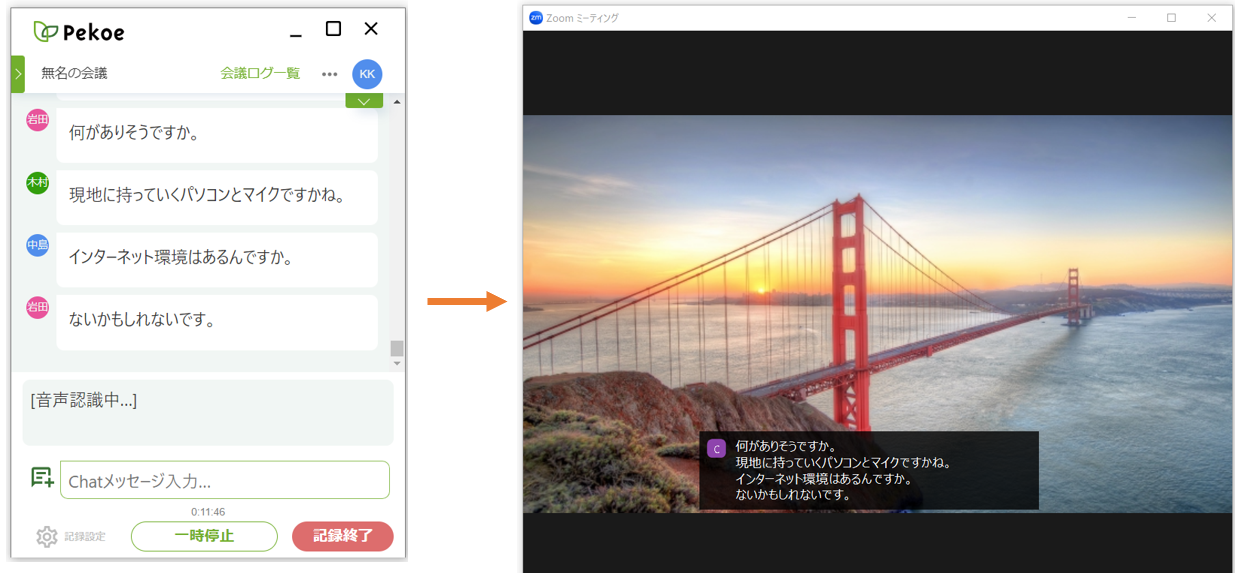Click the 一時停止 pause button
This screenshot has width=1244, height=584.
(x=204, y=536)
